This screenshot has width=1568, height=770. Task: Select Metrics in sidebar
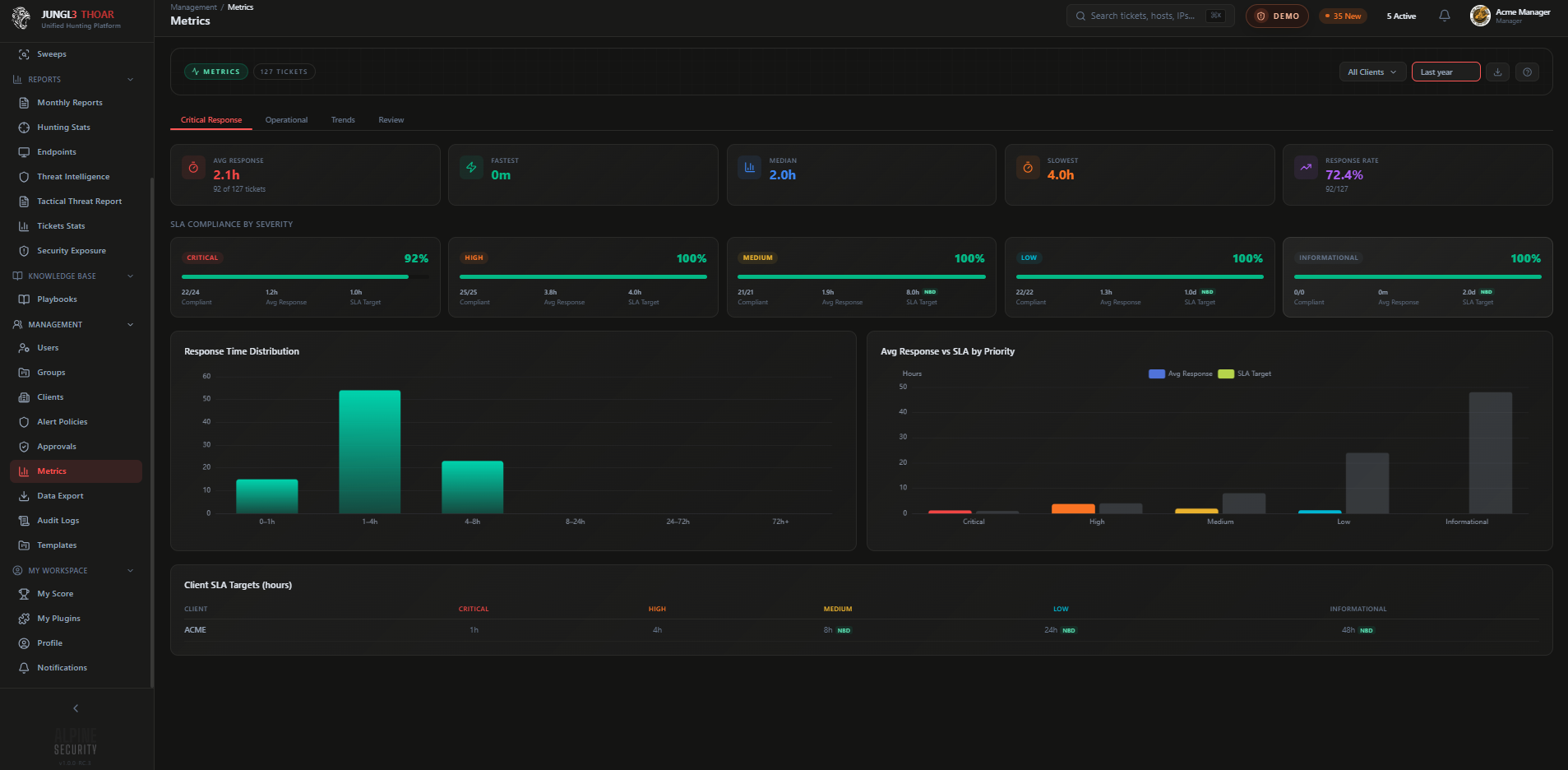(76, 471)
